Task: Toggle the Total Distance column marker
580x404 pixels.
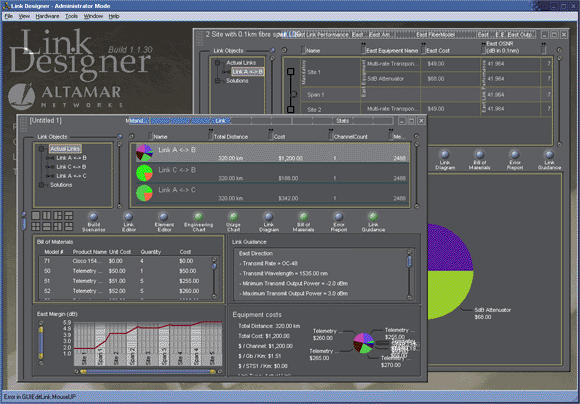Action: point(210,135)
